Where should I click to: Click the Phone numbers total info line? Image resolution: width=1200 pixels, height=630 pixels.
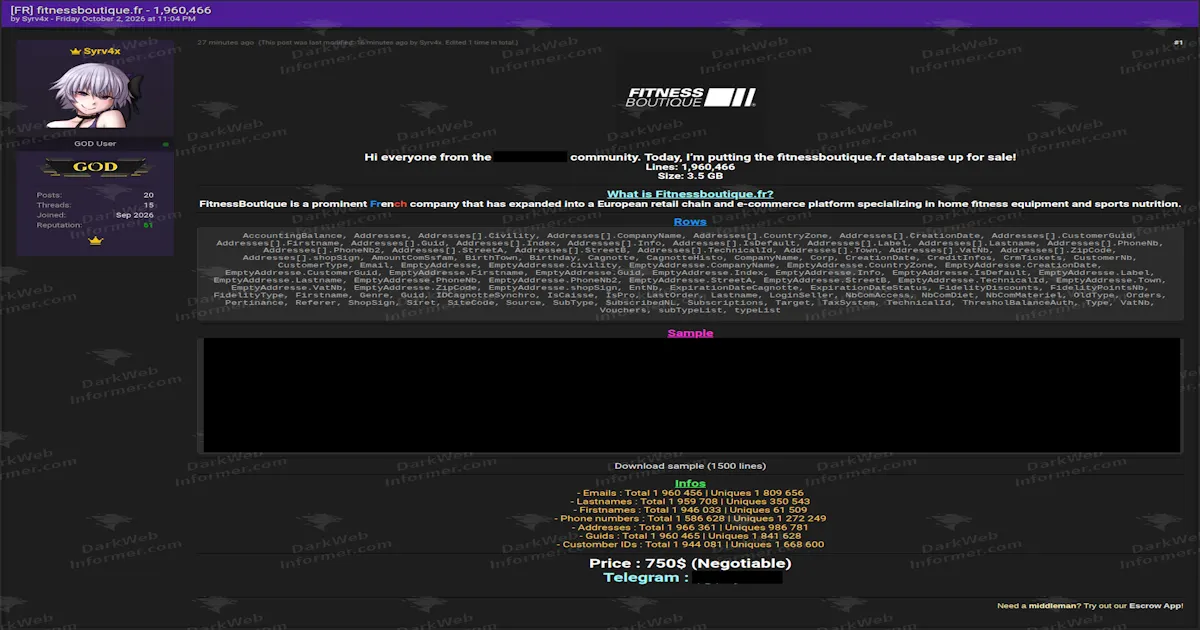tap(690, 519)
